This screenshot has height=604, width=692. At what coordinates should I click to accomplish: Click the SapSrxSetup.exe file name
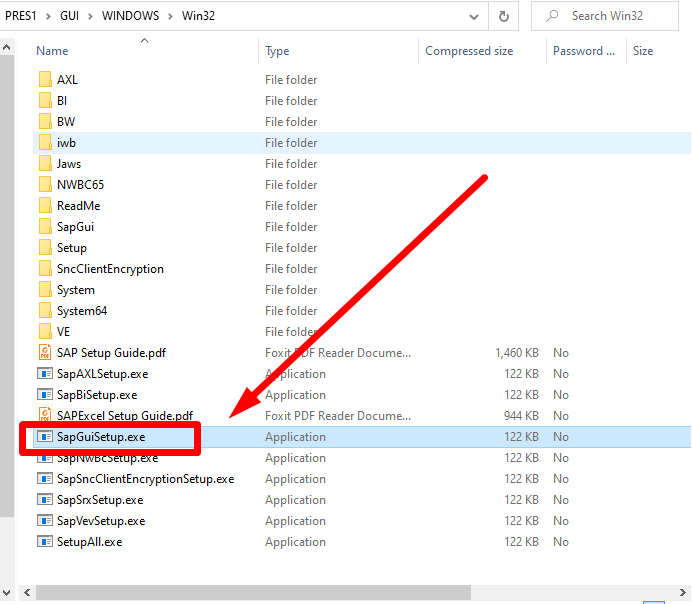click(100, 500)
